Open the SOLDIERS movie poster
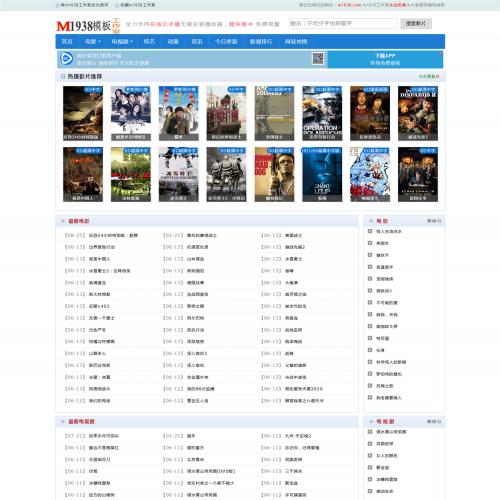The image size is (500, 500). tap(274, 113)
